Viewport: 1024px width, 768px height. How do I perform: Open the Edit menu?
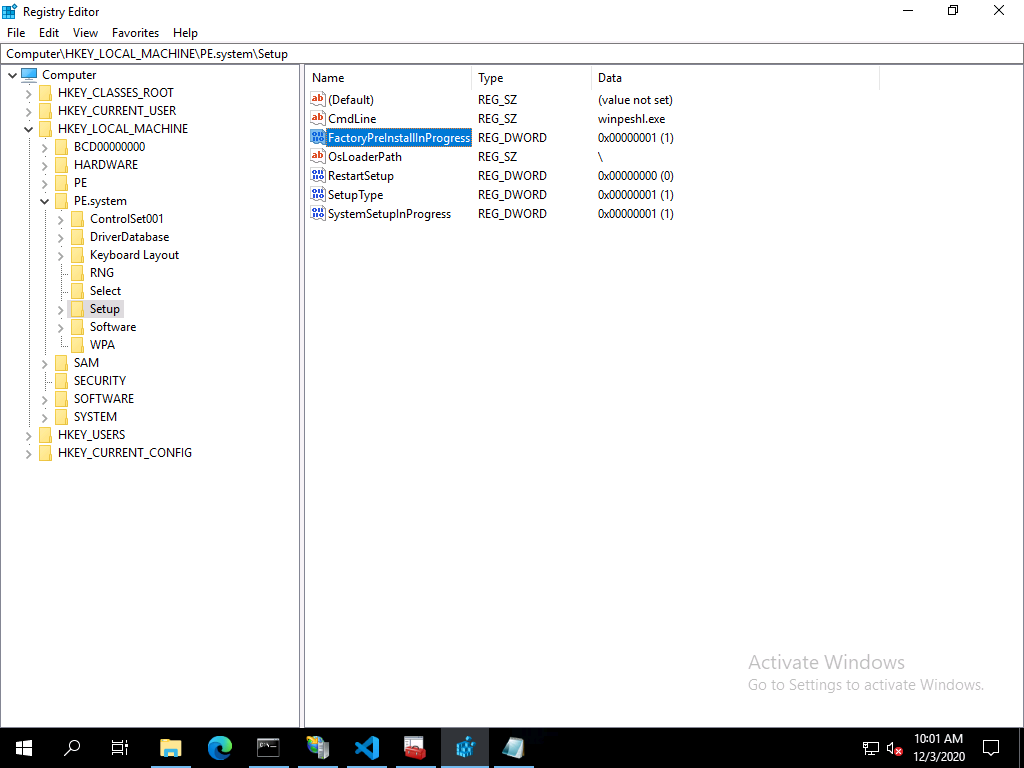tap(49, 33)
